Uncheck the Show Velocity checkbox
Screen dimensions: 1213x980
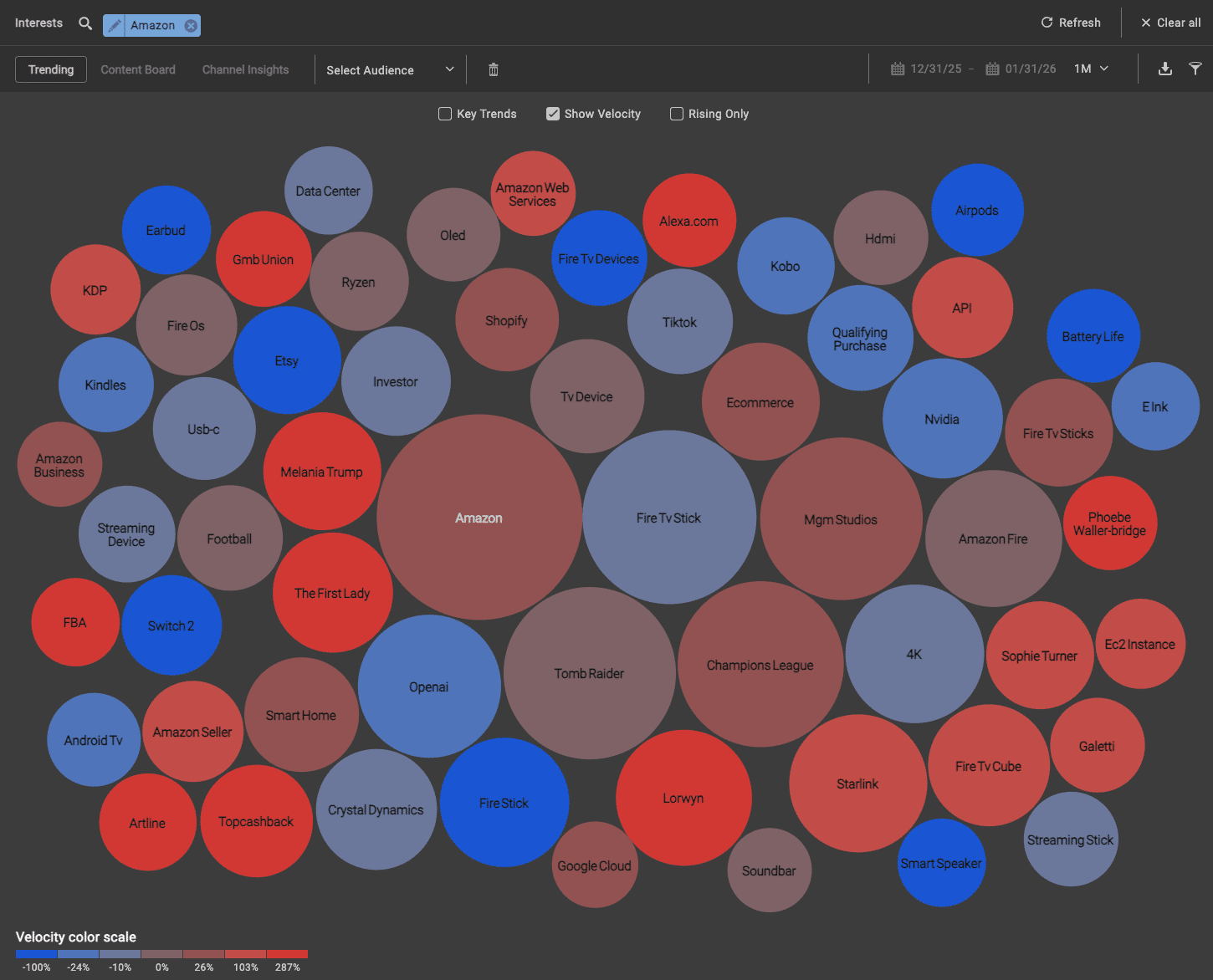pyautogui.click(x=553, y=114)
